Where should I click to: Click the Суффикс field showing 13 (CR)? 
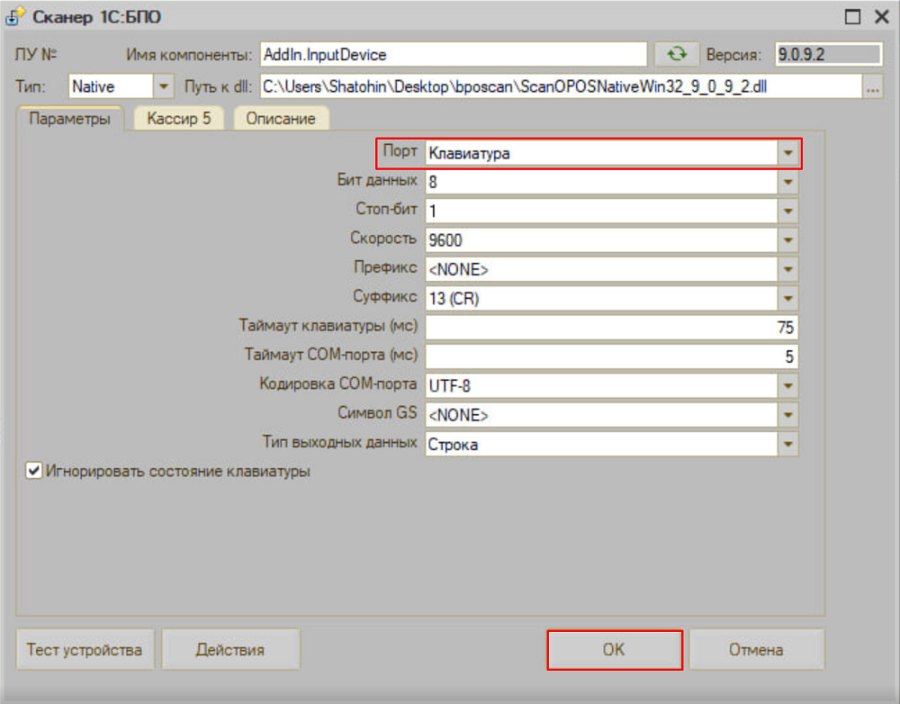tap(602, 298)
